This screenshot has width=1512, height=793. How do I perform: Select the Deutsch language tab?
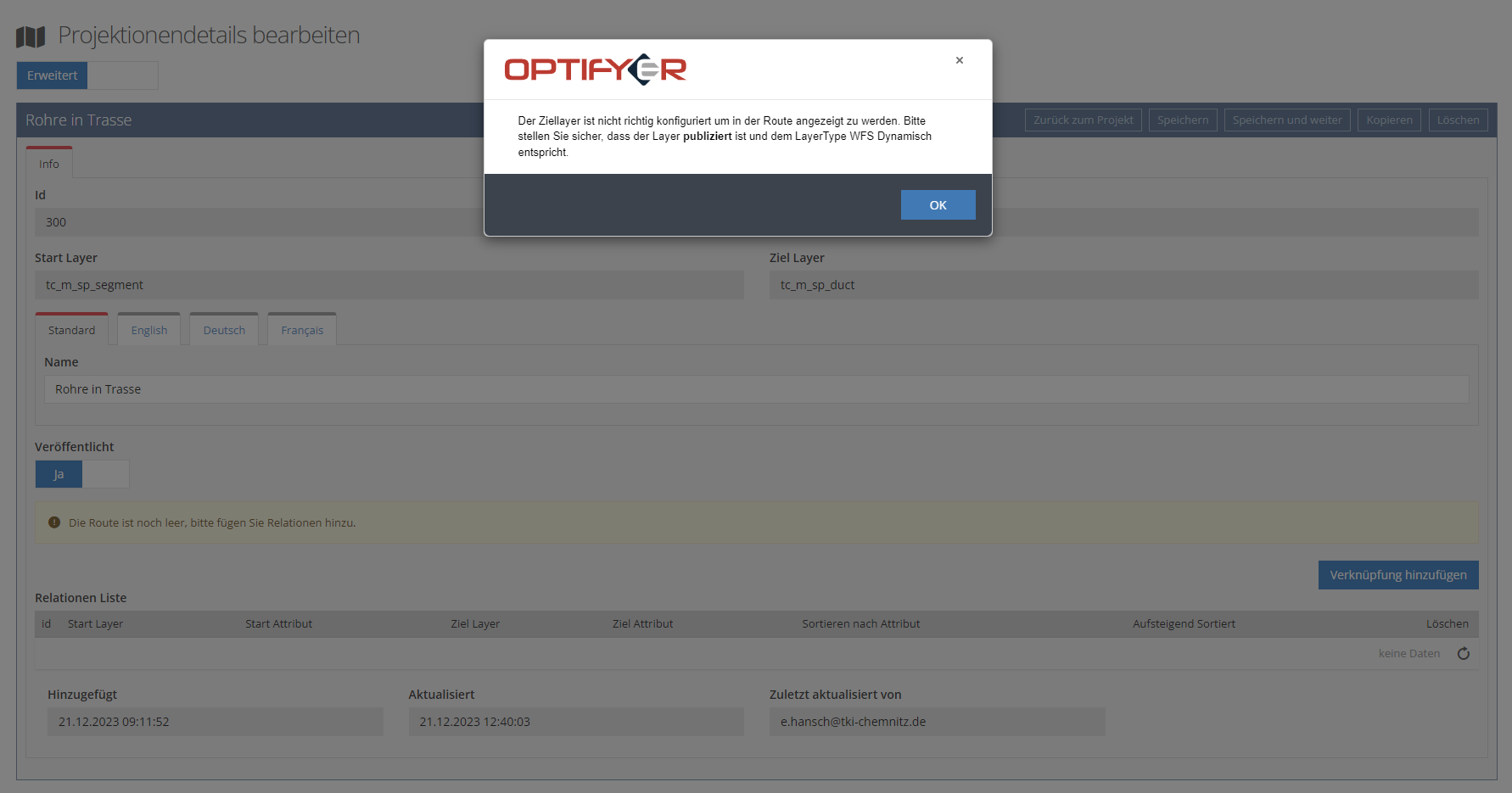224,330
